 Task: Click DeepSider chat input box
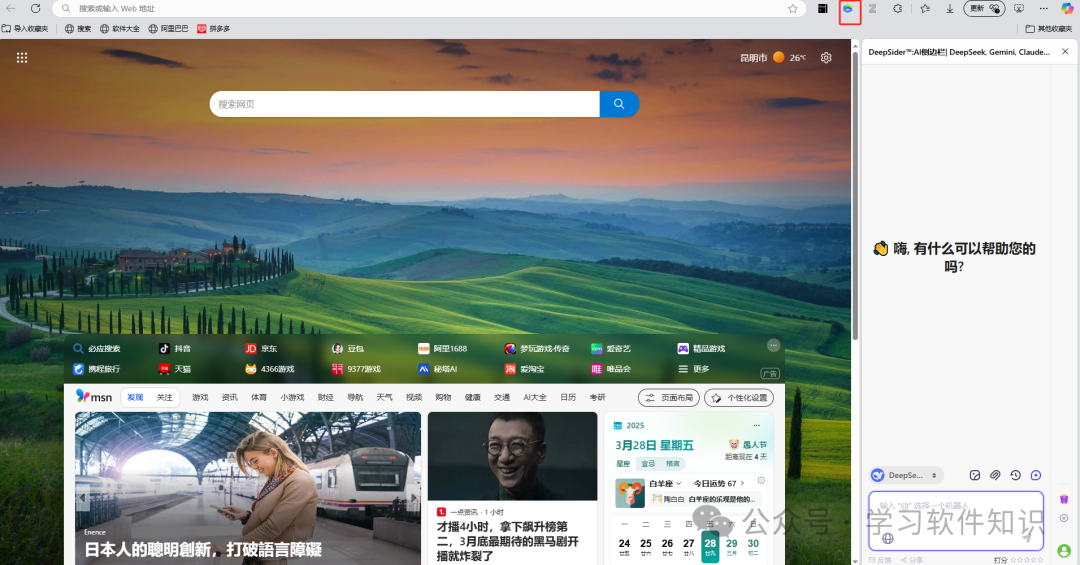(x=956, y=520)
